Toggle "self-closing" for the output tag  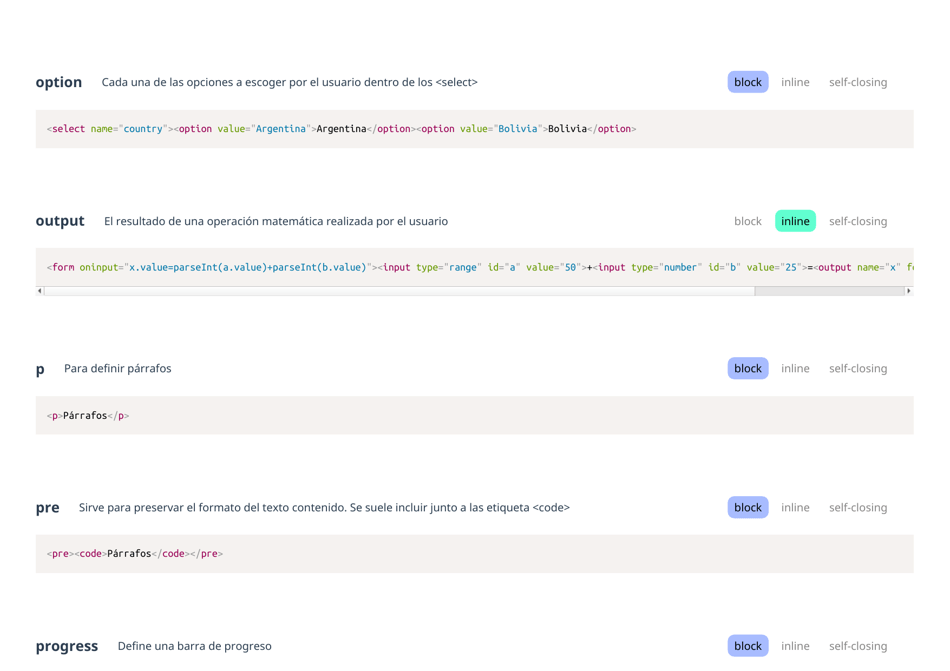tap(858, 220)
